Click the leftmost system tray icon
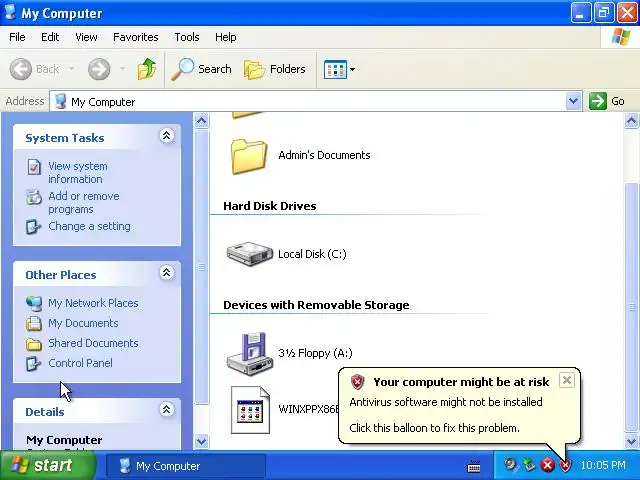 click(x=510, y=464)
